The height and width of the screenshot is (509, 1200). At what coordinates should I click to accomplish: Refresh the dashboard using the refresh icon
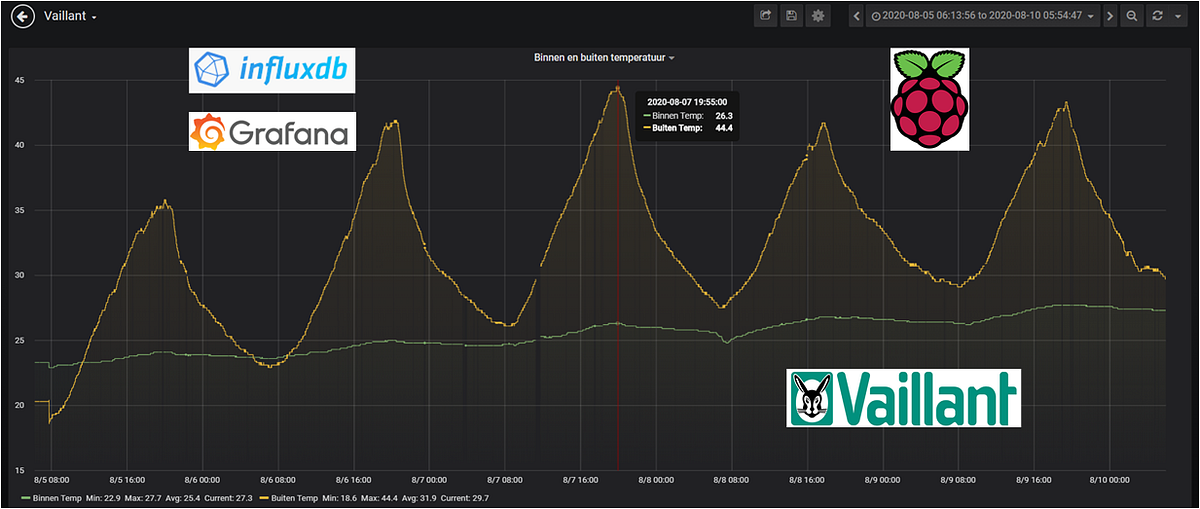pyautogui.click(x=1157, y=16)
